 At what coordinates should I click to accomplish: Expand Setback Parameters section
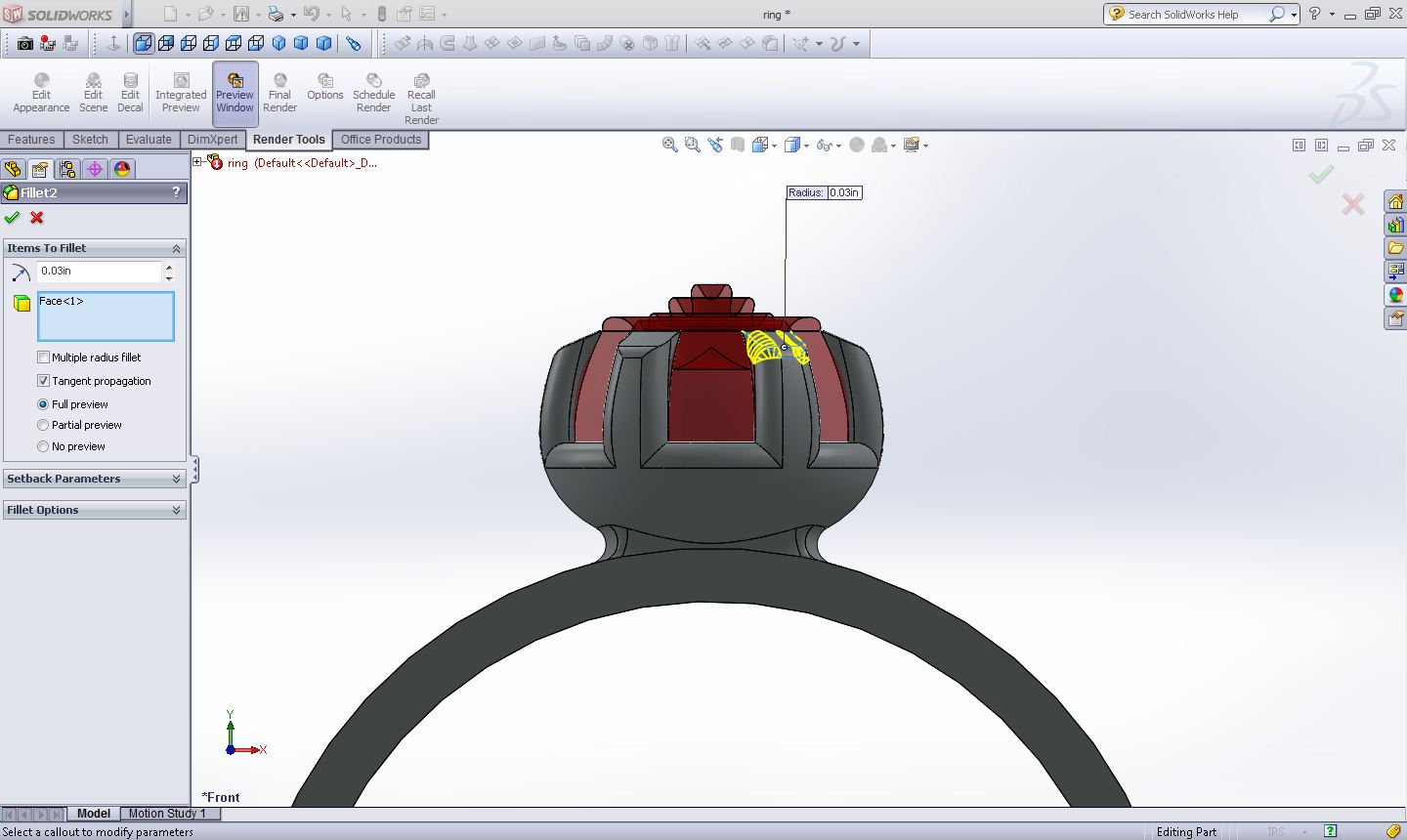(x=176, y=479)
